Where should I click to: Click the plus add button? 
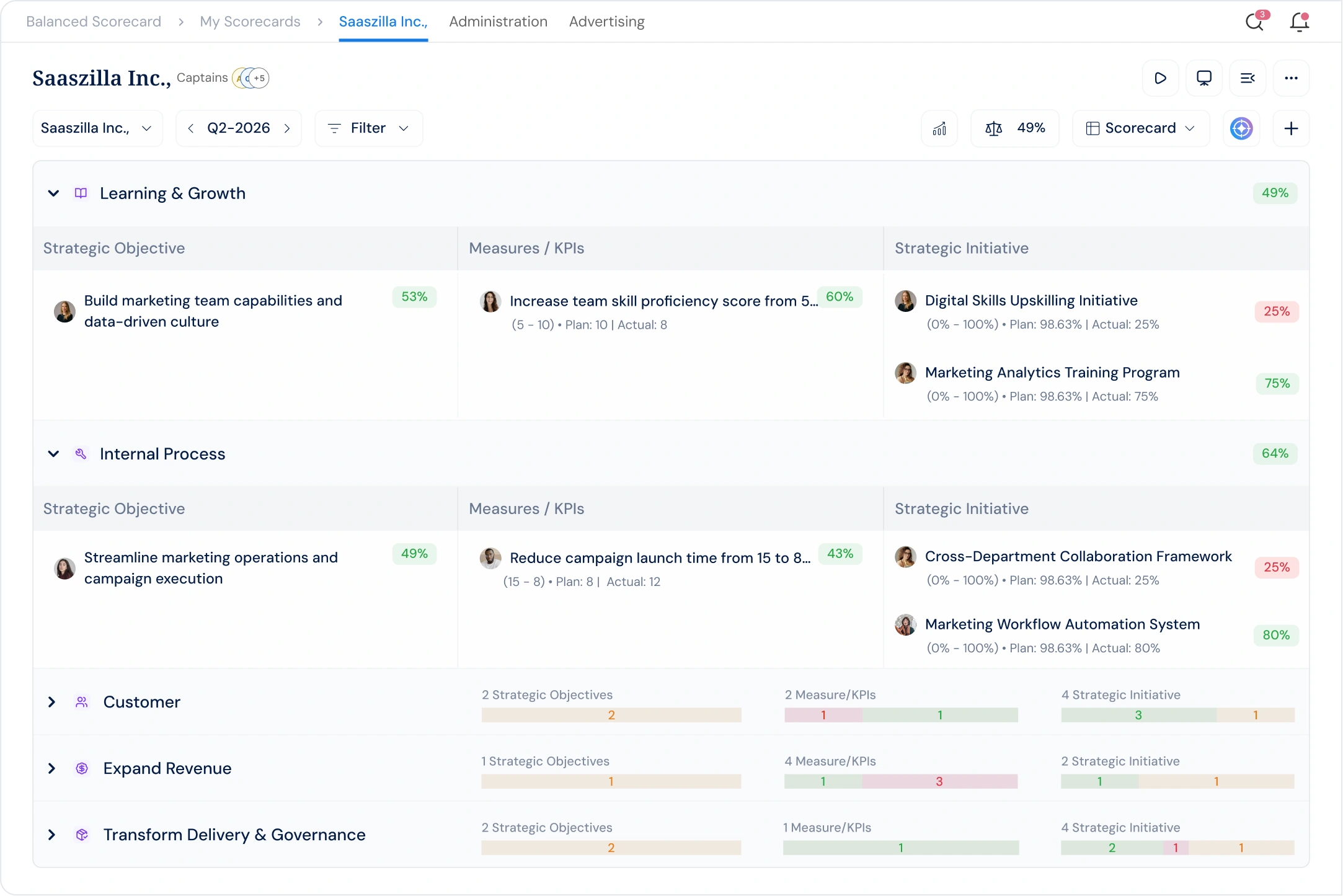click(x=1291, y=128)
